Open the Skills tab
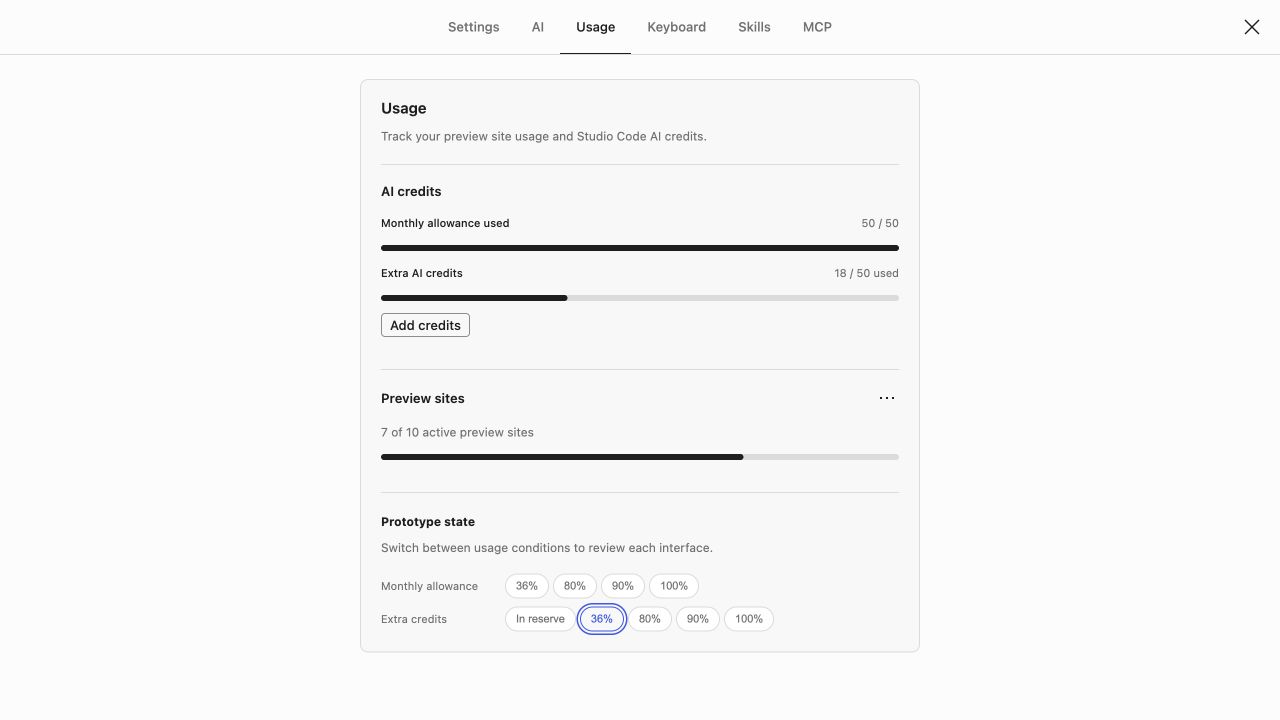Viewport: 1280px width, 720px height. (754, 27)
